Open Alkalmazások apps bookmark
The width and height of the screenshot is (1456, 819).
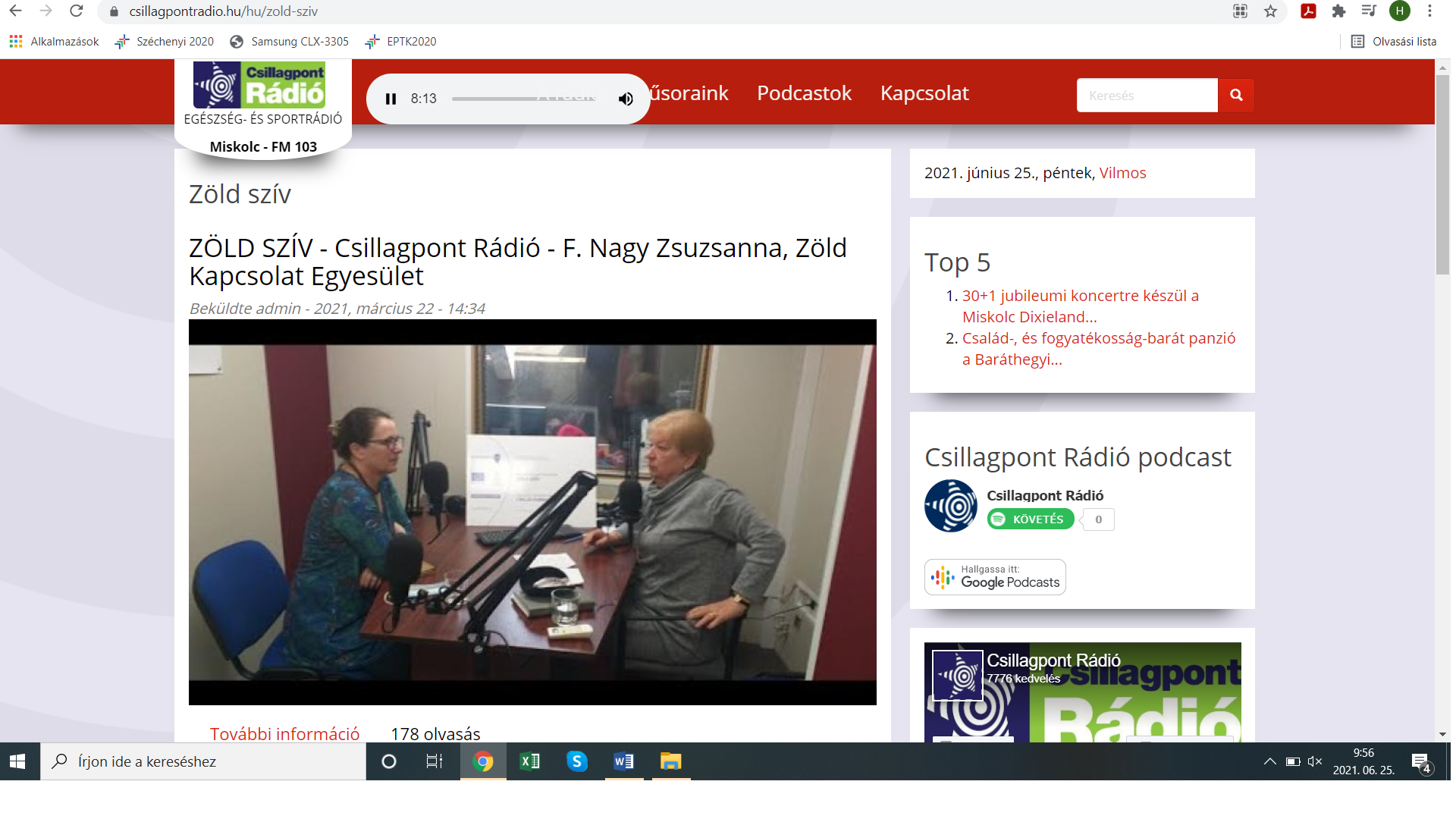(x=54, y=42)
